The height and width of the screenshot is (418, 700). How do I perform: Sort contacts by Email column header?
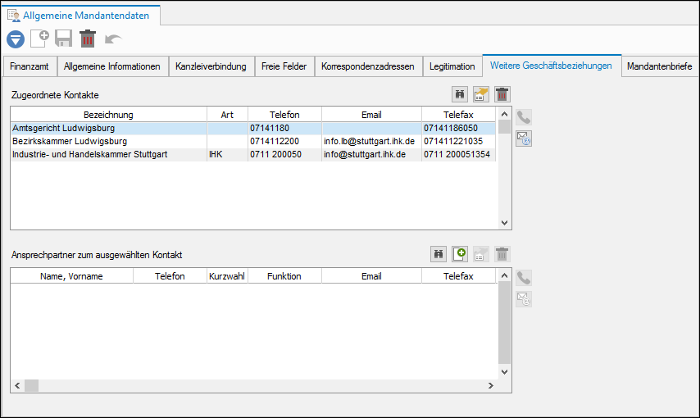[371, 115]
